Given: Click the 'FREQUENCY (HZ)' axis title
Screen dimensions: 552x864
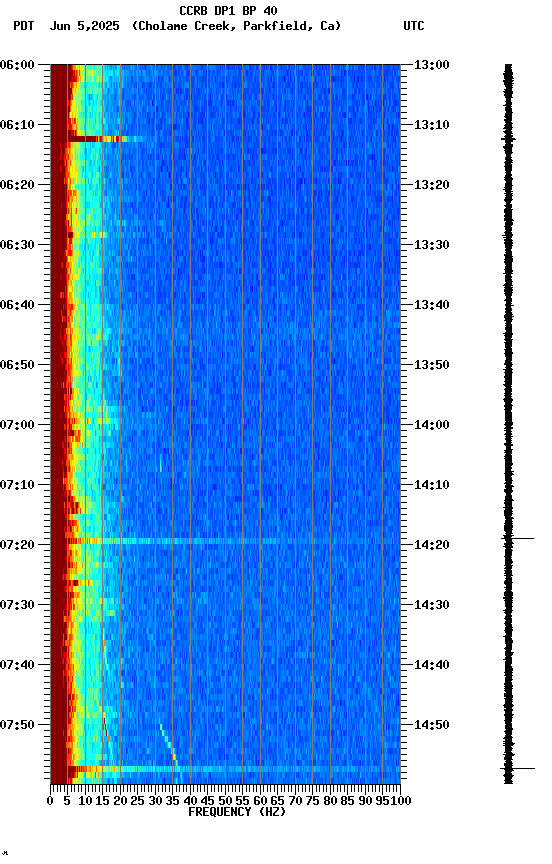Looking at the screenshot, I should click(x=237, y=812).
